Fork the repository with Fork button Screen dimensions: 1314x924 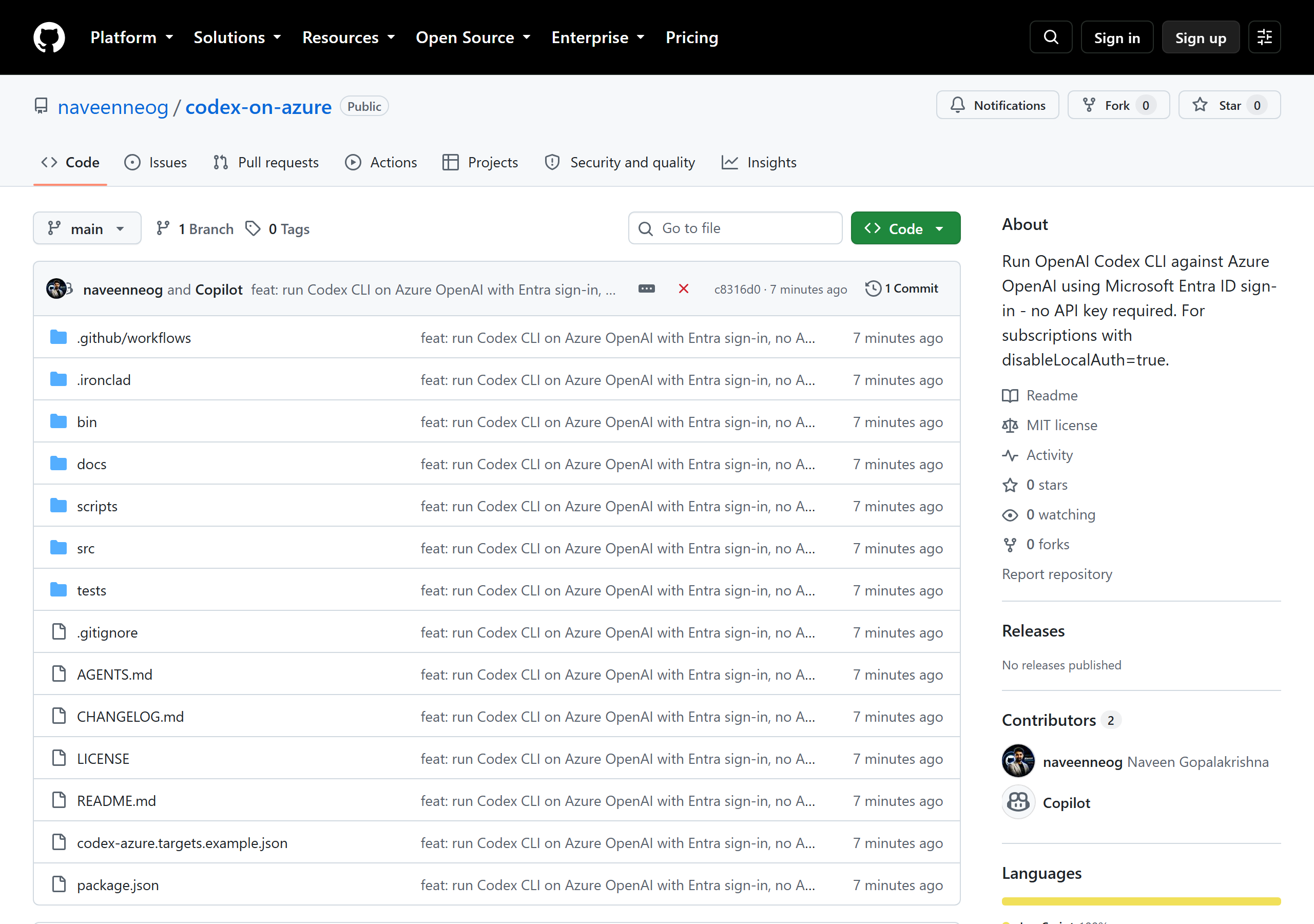[1118, 105]
